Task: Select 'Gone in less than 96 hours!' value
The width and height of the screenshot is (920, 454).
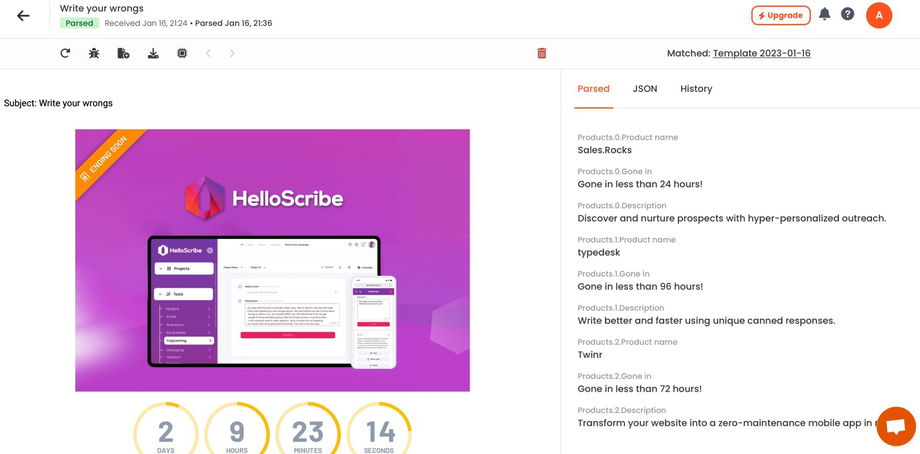Action: [640, 287]
